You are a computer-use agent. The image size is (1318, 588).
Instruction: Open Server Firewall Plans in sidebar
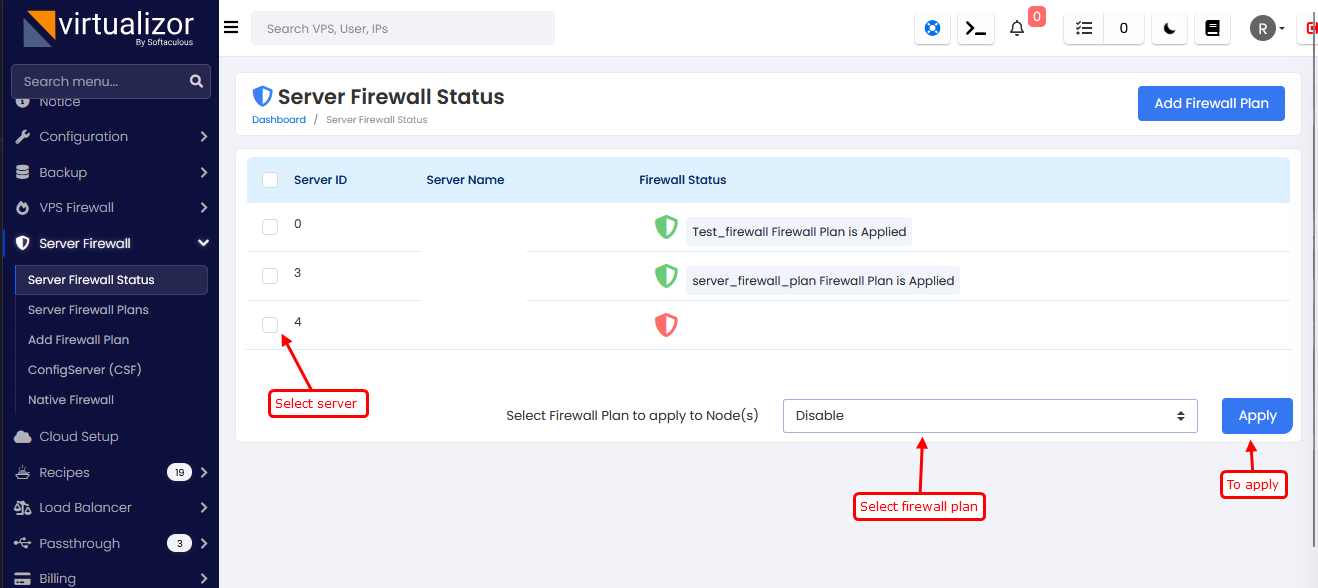pyautogui.click(x=88, y=310)
